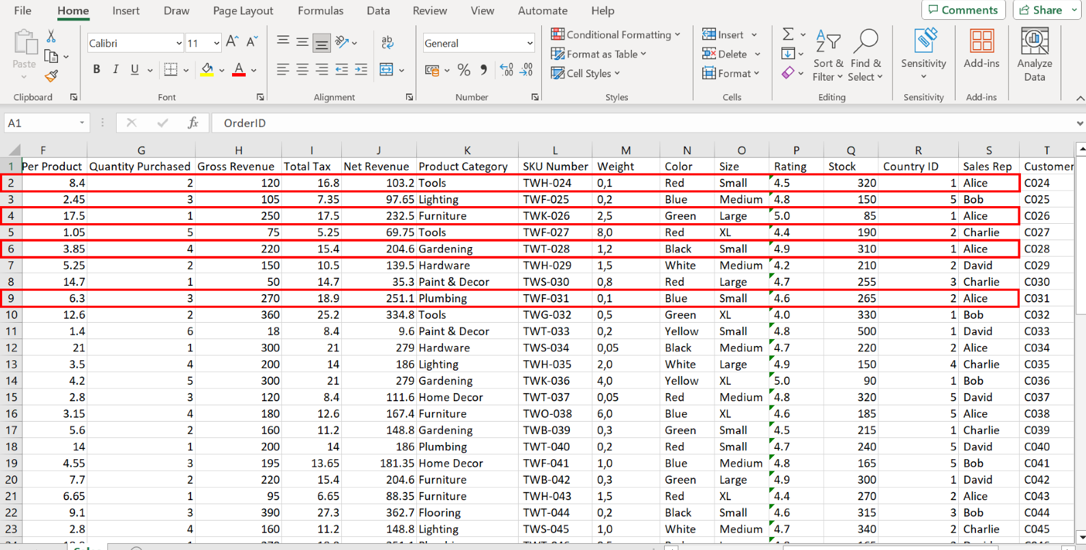Viewport: 1086px width, 550px height.
Task: Click the Cut scissors icon
Action: click(51, 36)
